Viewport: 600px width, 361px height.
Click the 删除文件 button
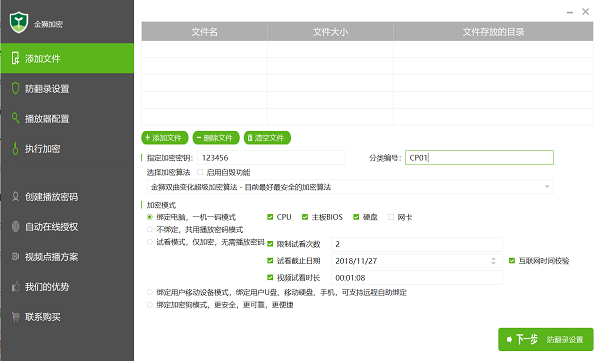click(x=216, y=138)
